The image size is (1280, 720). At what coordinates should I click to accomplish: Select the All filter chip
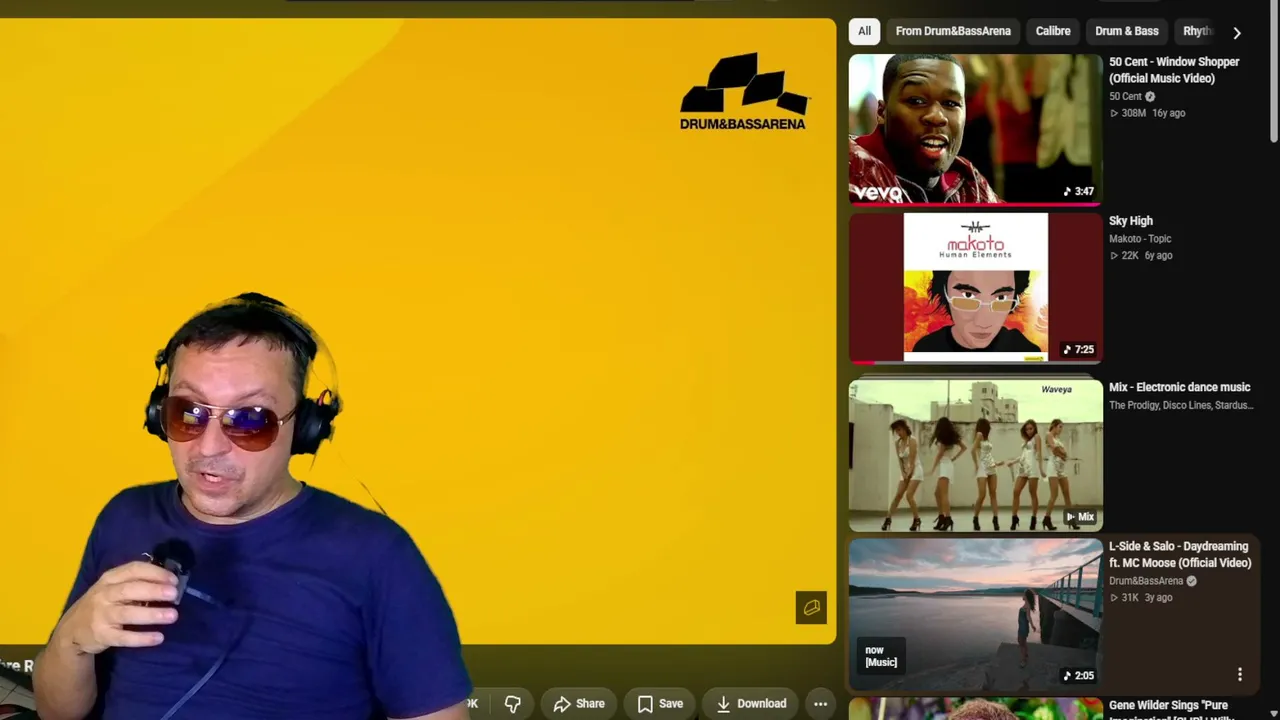pos(864,31)
